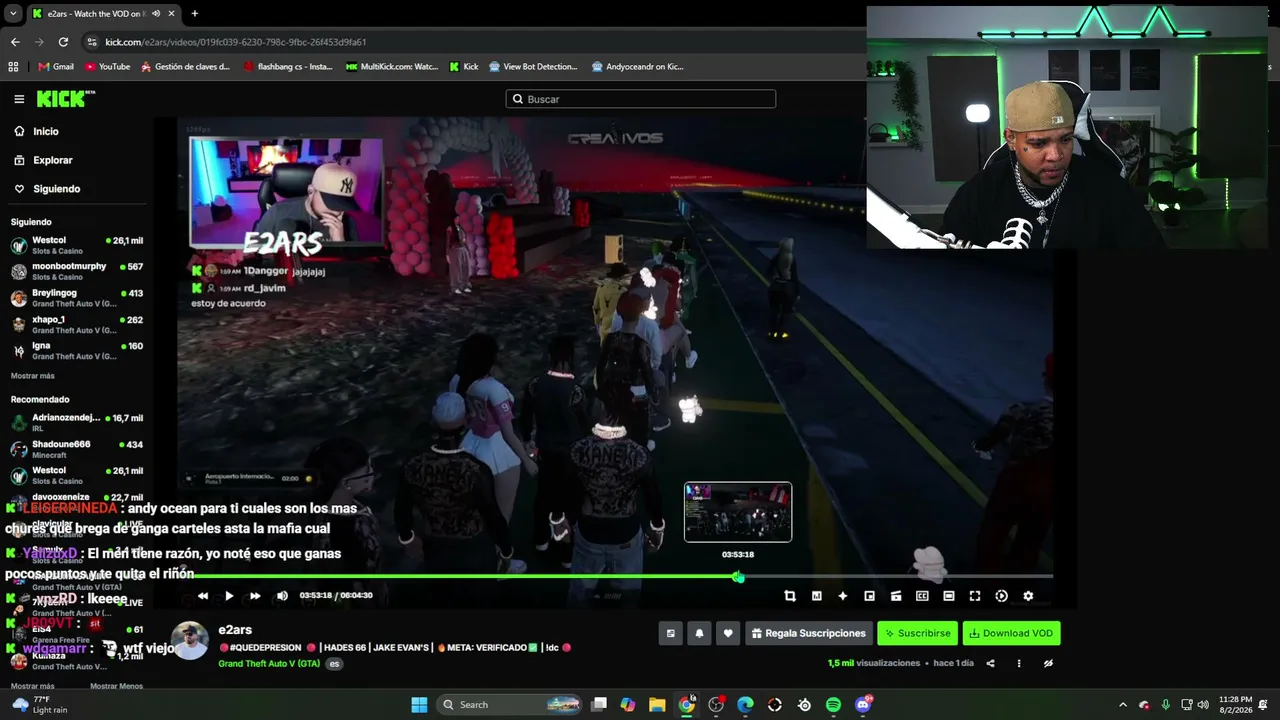This screenshot has height=720, width=1280.
Task: Mute the tab via its audio icon
Action: pos(155,14)
